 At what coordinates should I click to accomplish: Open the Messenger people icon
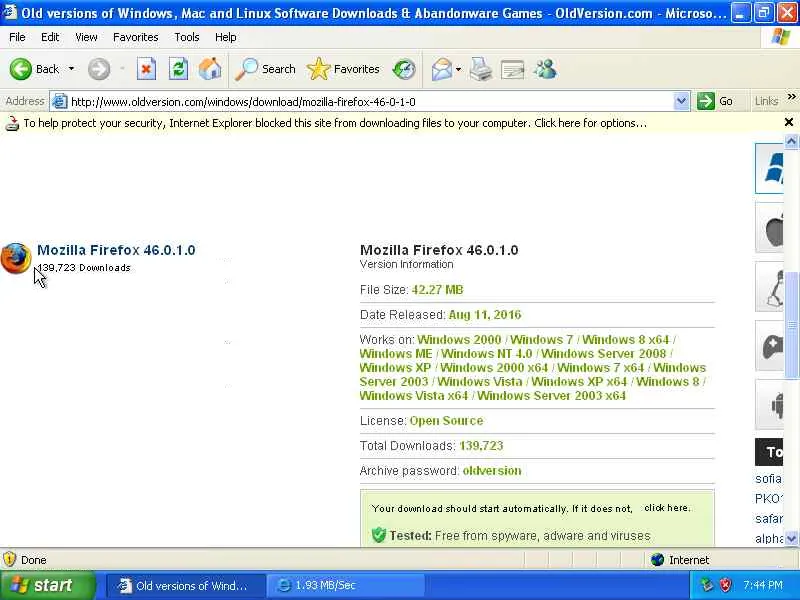point(545,69)
